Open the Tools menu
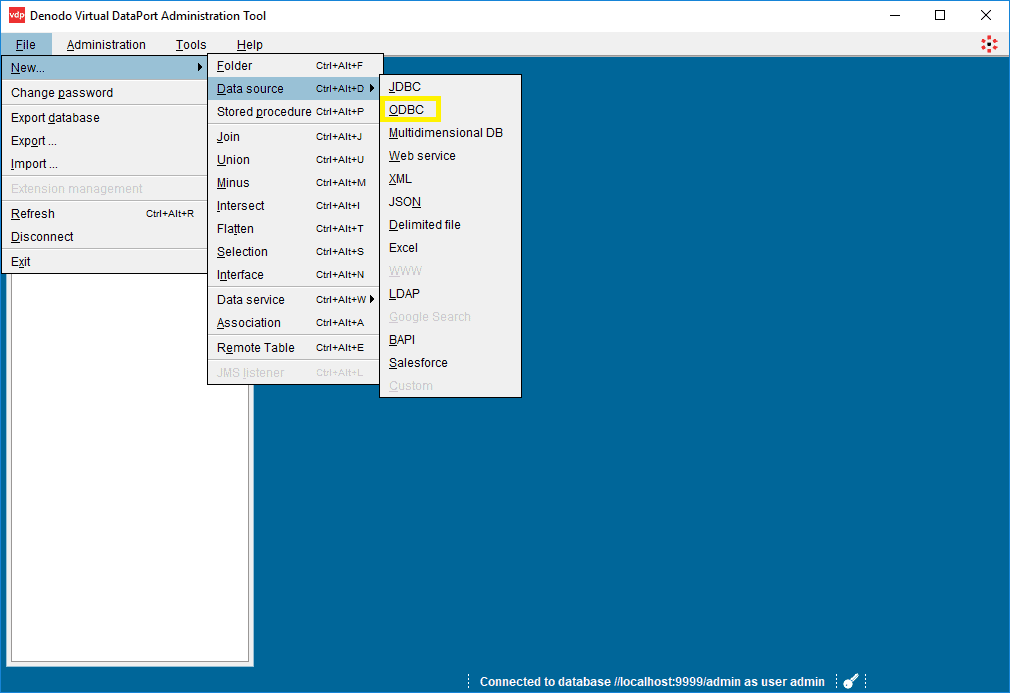Screen dimensions: 1010x693 coord(191,44)
